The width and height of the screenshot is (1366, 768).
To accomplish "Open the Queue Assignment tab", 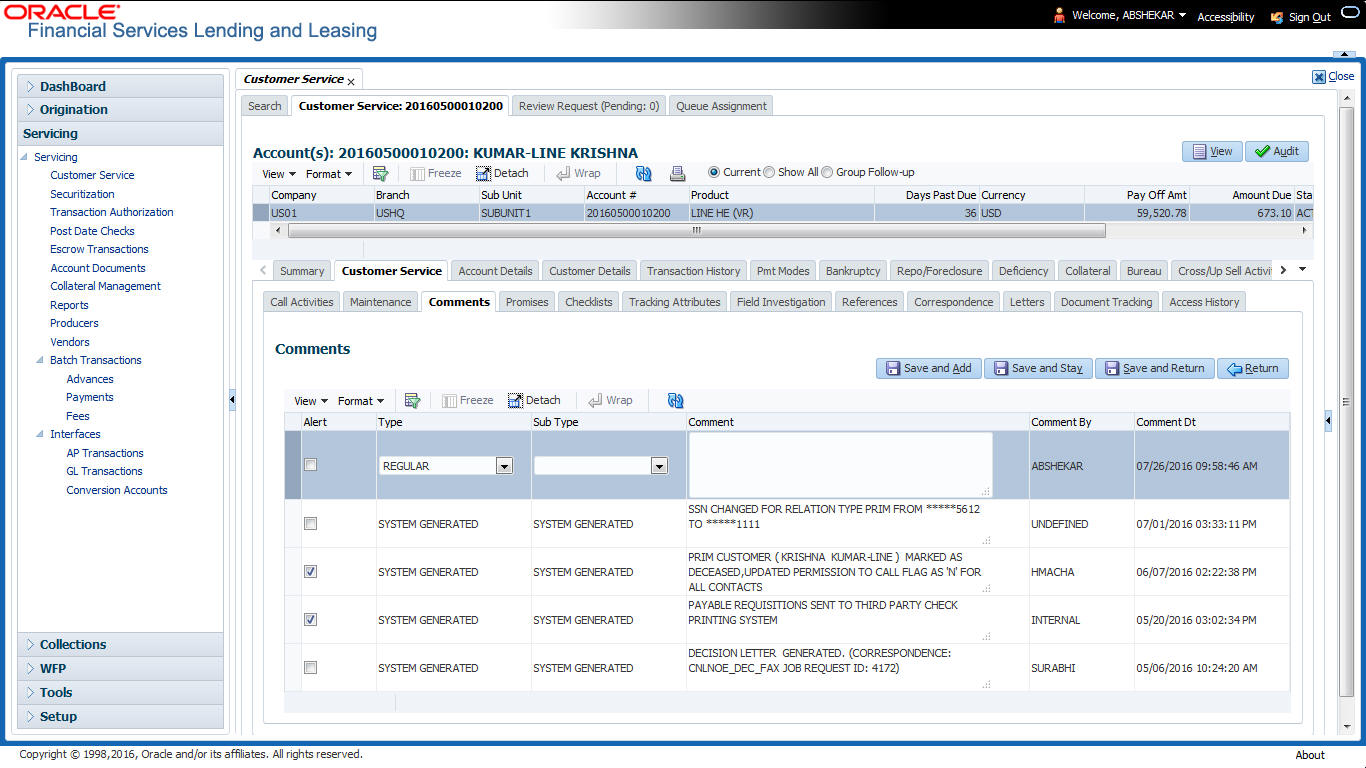I will (721, 106).
